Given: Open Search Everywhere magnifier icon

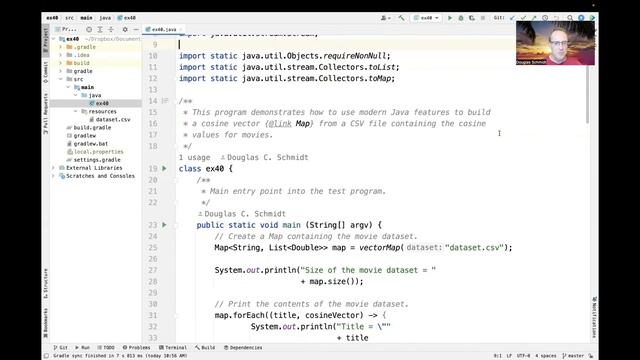Looking at the screenshot, I should pyautogui.click(x=570, y=18).
